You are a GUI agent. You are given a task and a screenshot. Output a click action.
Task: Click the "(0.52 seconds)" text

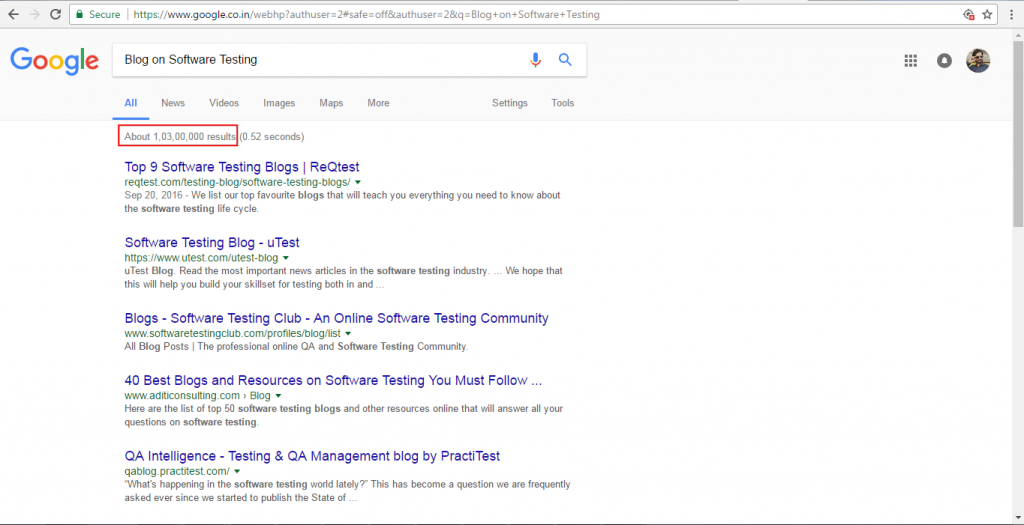tap(272, 136)
